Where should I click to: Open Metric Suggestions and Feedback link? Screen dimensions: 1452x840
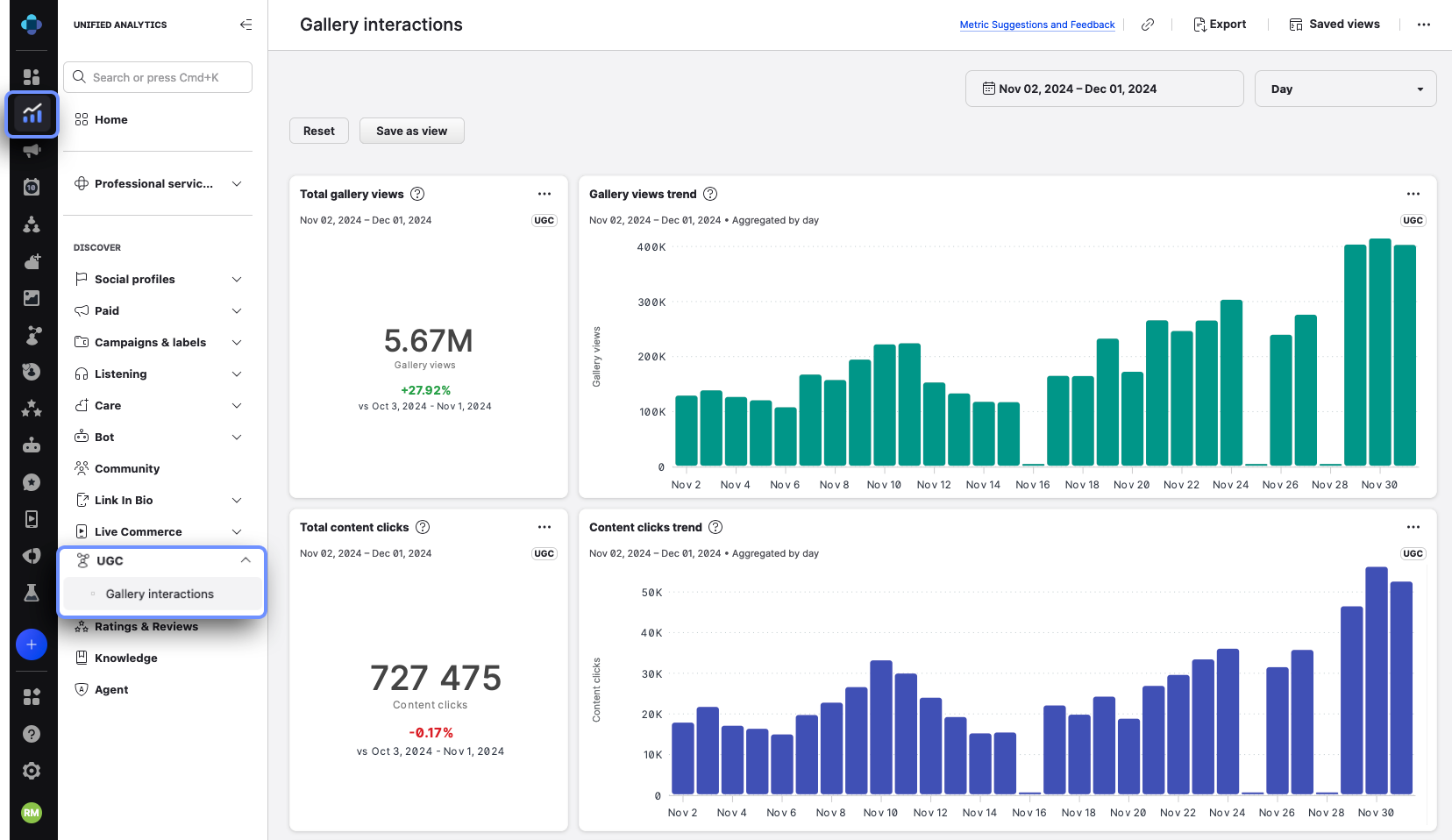tap(1037, 25)
